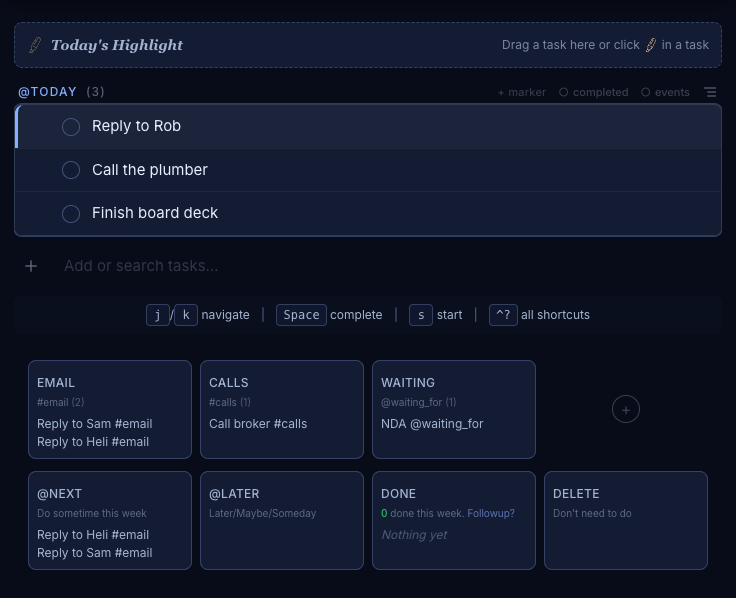Image resolution: width=736 pixels, height=598 pixels.
Task: Open all shortcuts via the ^? key
Action: pos(503,315)
